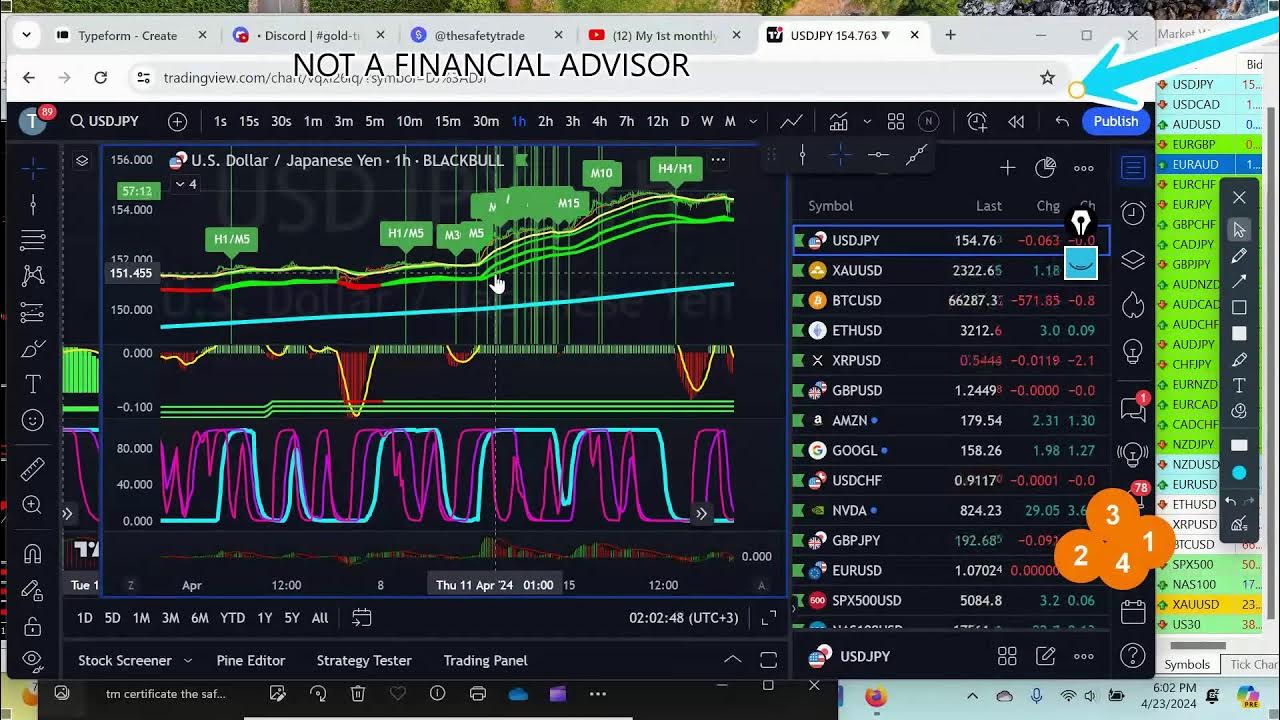The height and width of the screenshot is (720, 1280).
Task: Open the chart legend more options dots
Action: (x=718, y=160)
